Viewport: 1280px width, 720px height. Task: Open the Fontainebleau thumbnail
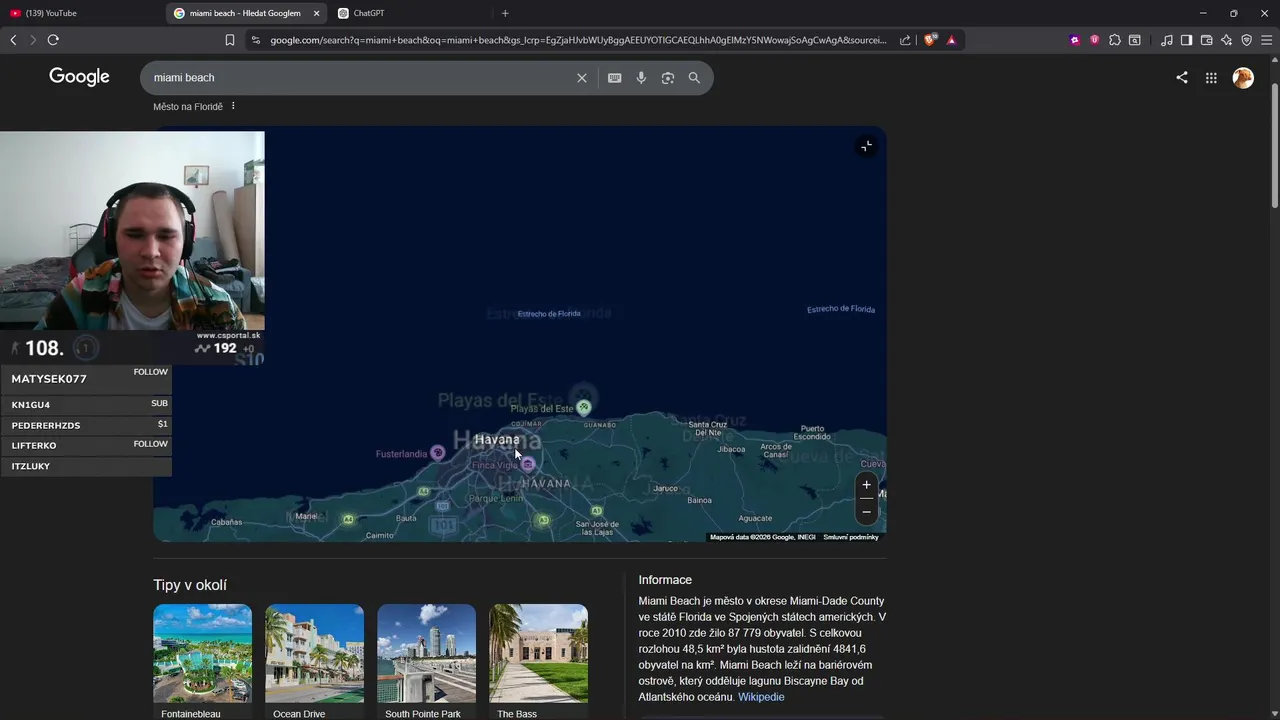pyautogui.click(x=202, y=653)
